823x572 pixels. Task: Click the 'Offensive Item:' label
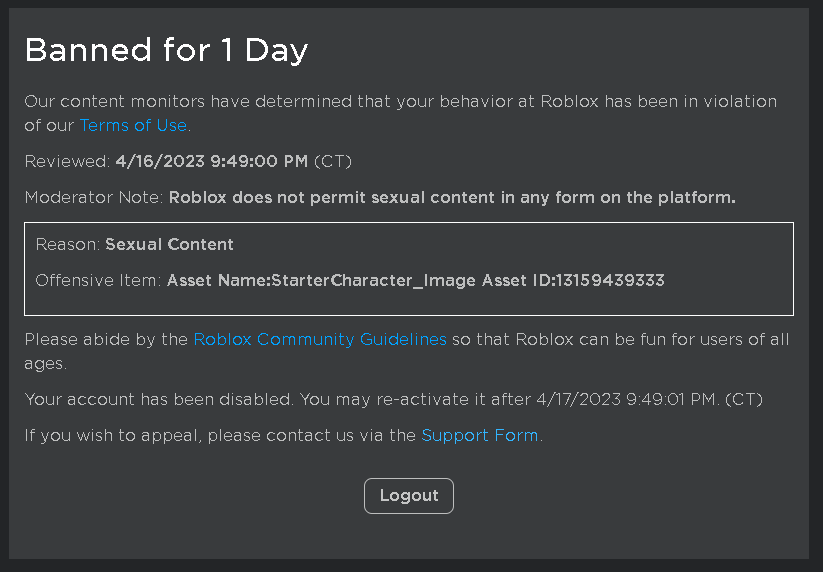click(x=98, y=280)
